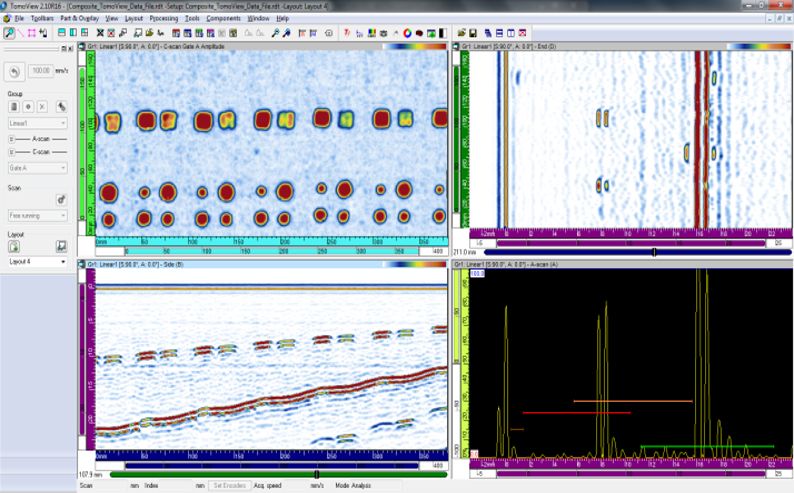This screenshot has height=493, width=794.
Task: Click the load layout icon under Layout
Action: pos(13,246)
